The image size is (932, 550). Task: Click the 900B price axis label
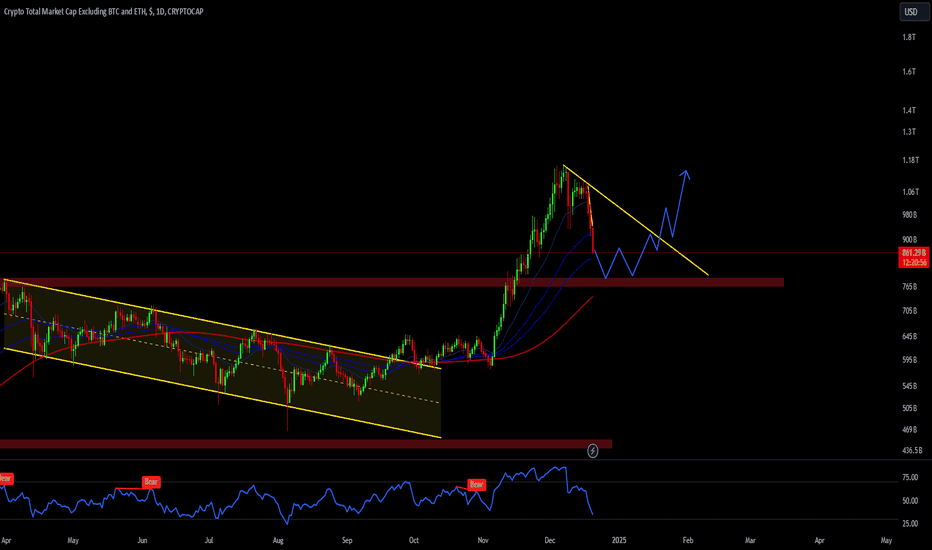(909, 240)
